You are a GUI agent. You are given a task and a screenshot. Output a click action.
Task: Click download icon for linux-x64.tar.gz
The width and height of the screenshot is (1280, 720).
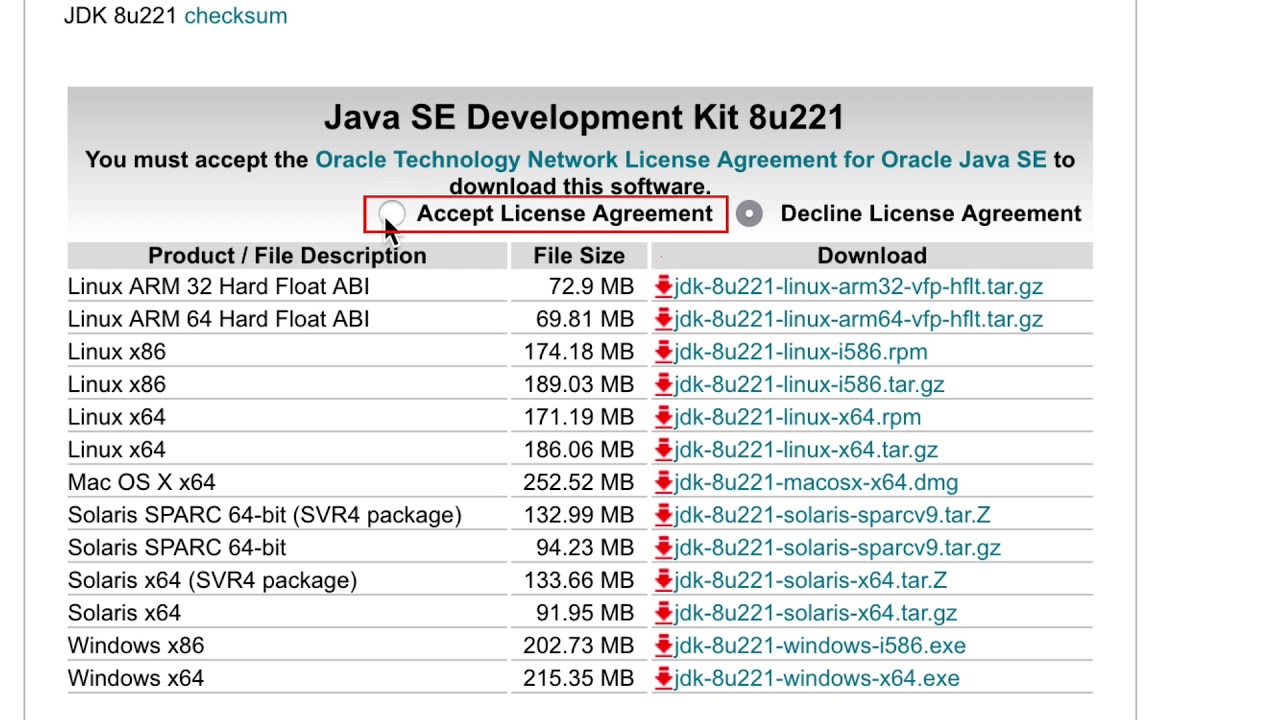pos(663,450)
